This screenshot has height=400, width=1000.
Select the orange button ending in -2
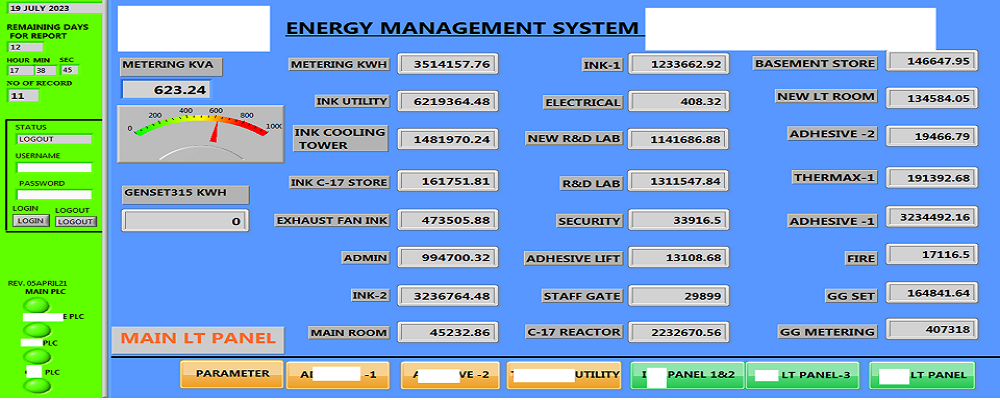pyautogui.click(x=449, y=375)
